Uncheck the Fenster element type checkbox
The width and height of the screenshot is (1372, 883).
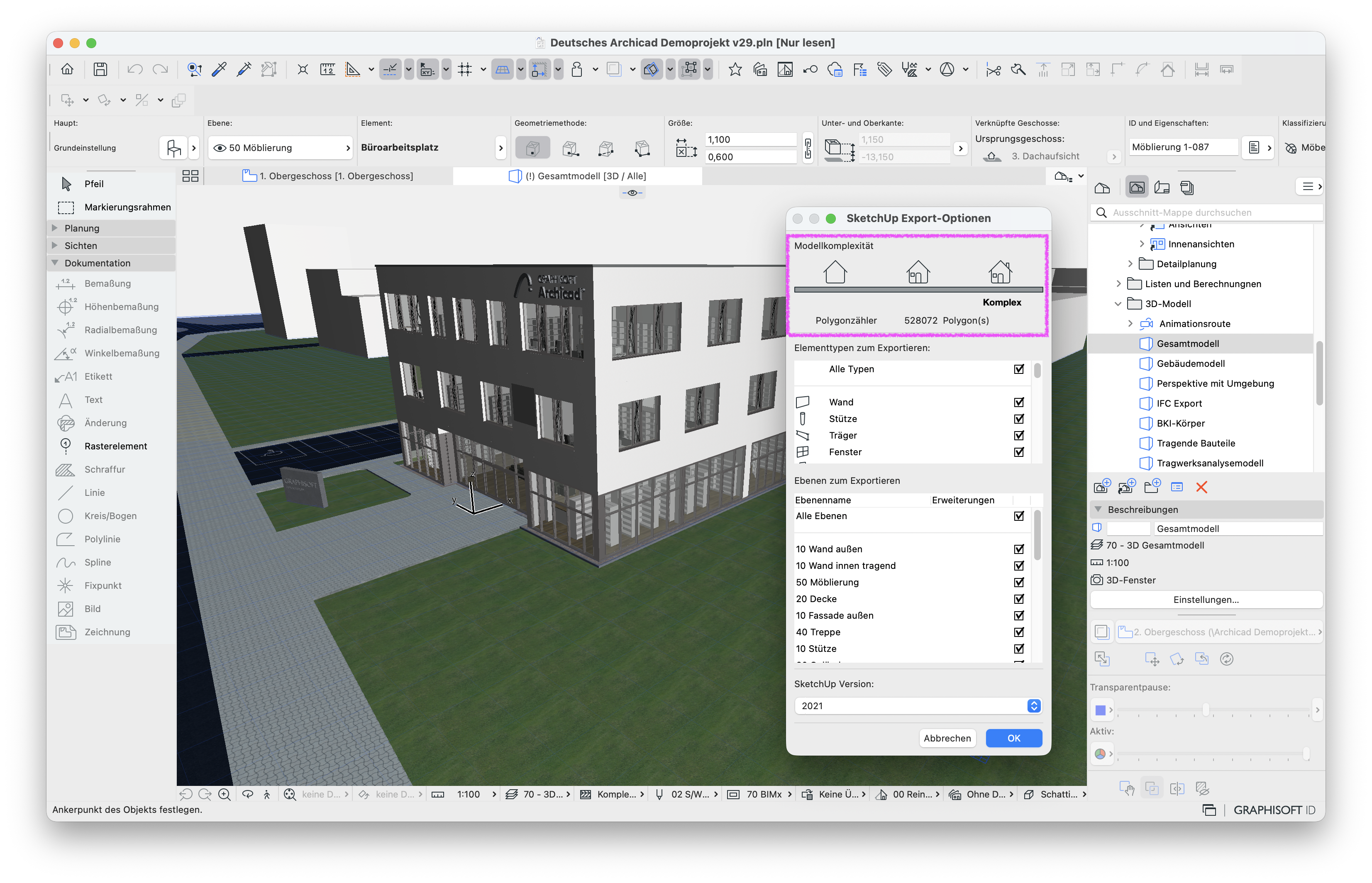pyautogui.click(x=1018, y=452)
